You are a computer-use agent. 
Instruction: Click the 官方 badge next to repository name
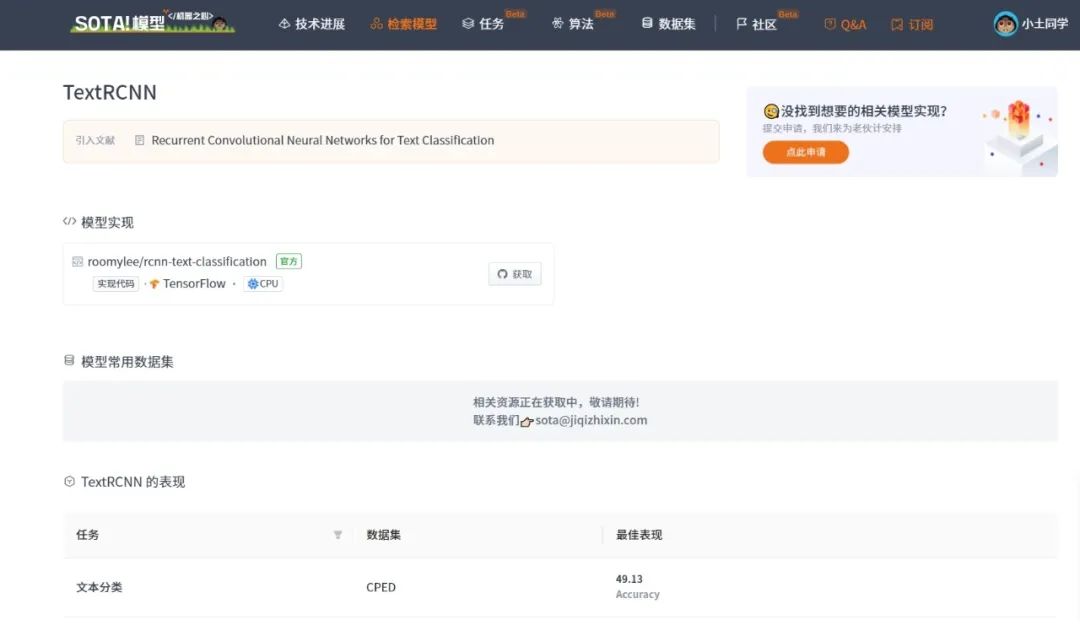tap(288, 261)
